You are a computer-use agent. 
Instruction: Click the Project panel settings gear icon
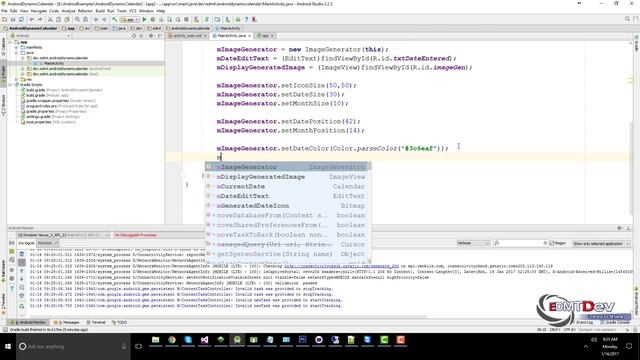click(151, 36)
